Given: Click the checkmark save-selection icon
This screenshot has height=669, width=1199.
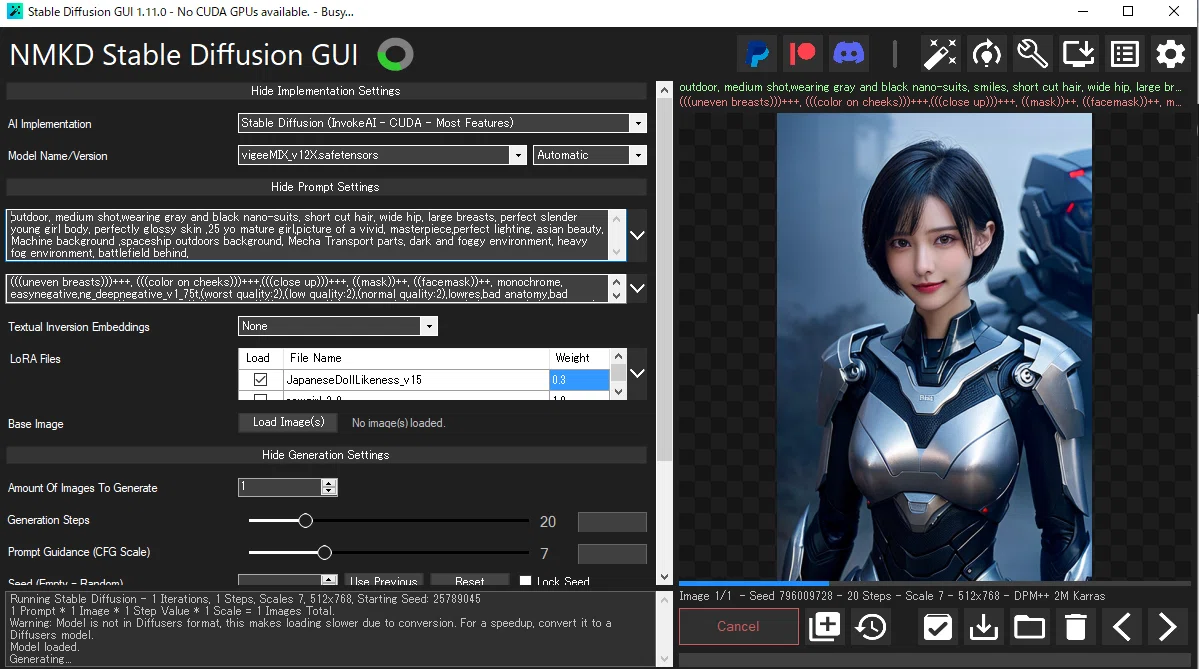Looking at the screenshot, I should click(937, 627).
